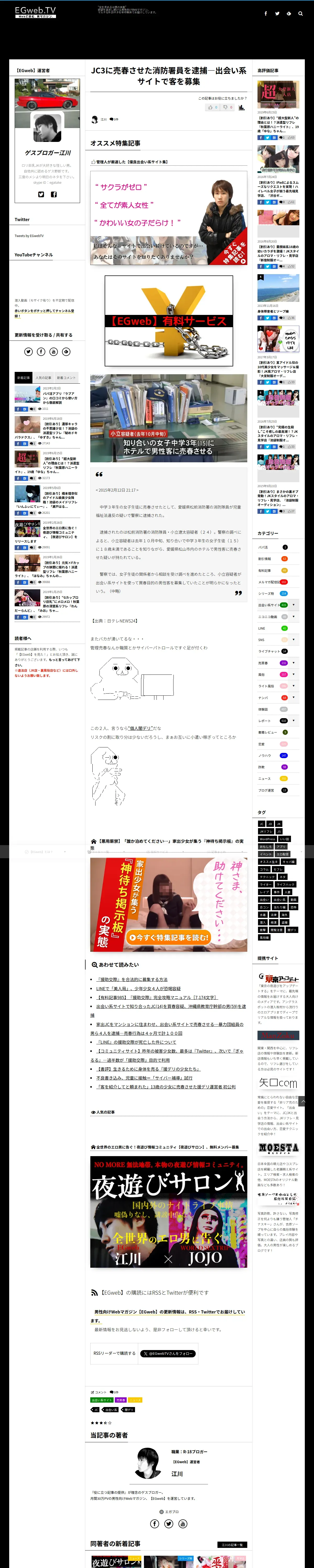Click the @EGwebTVさんをフォロー button

point(168,1354)
